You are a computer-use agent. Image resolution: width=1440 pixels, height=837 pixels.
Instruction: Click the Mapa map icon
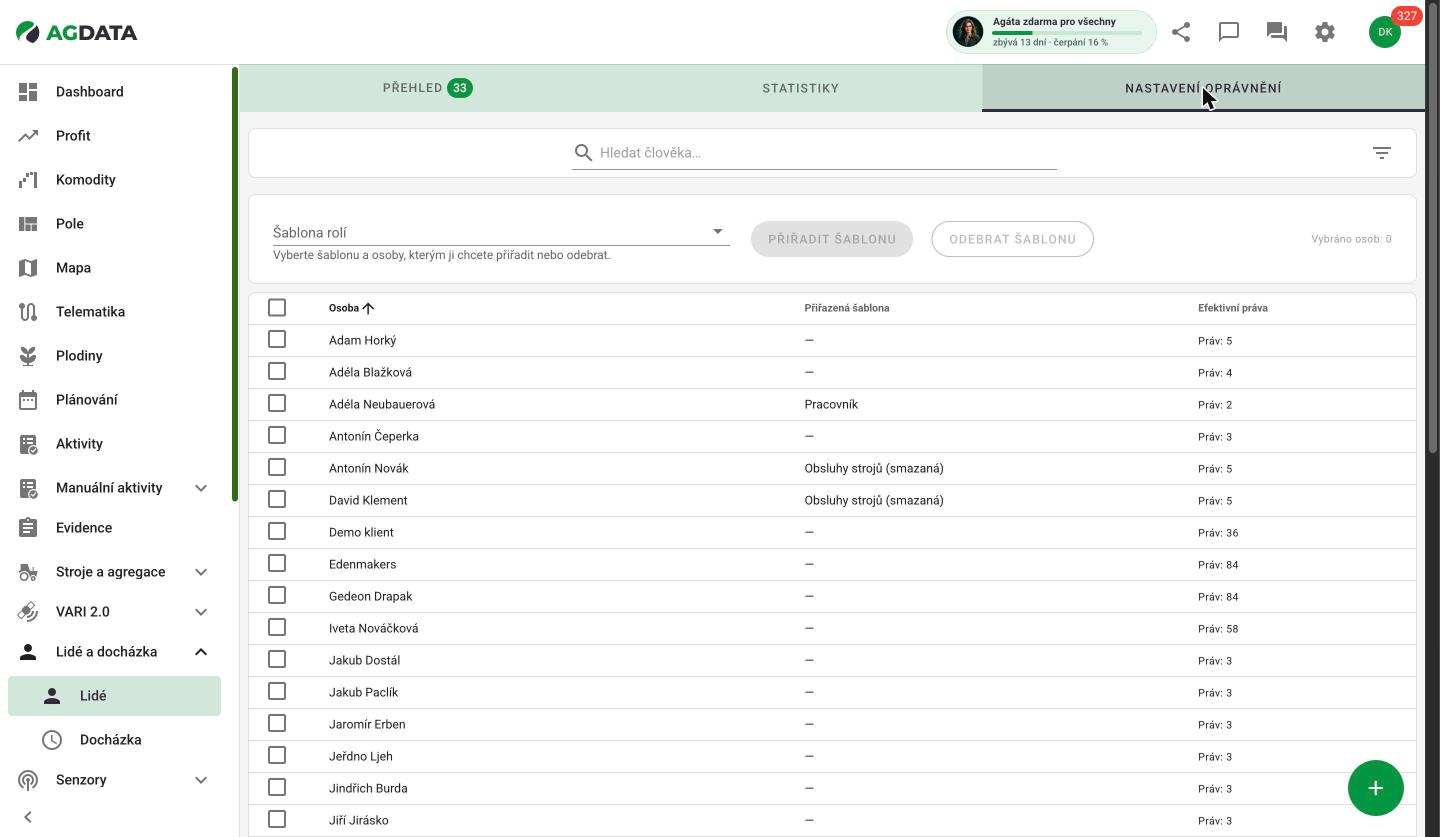(28, 268)
